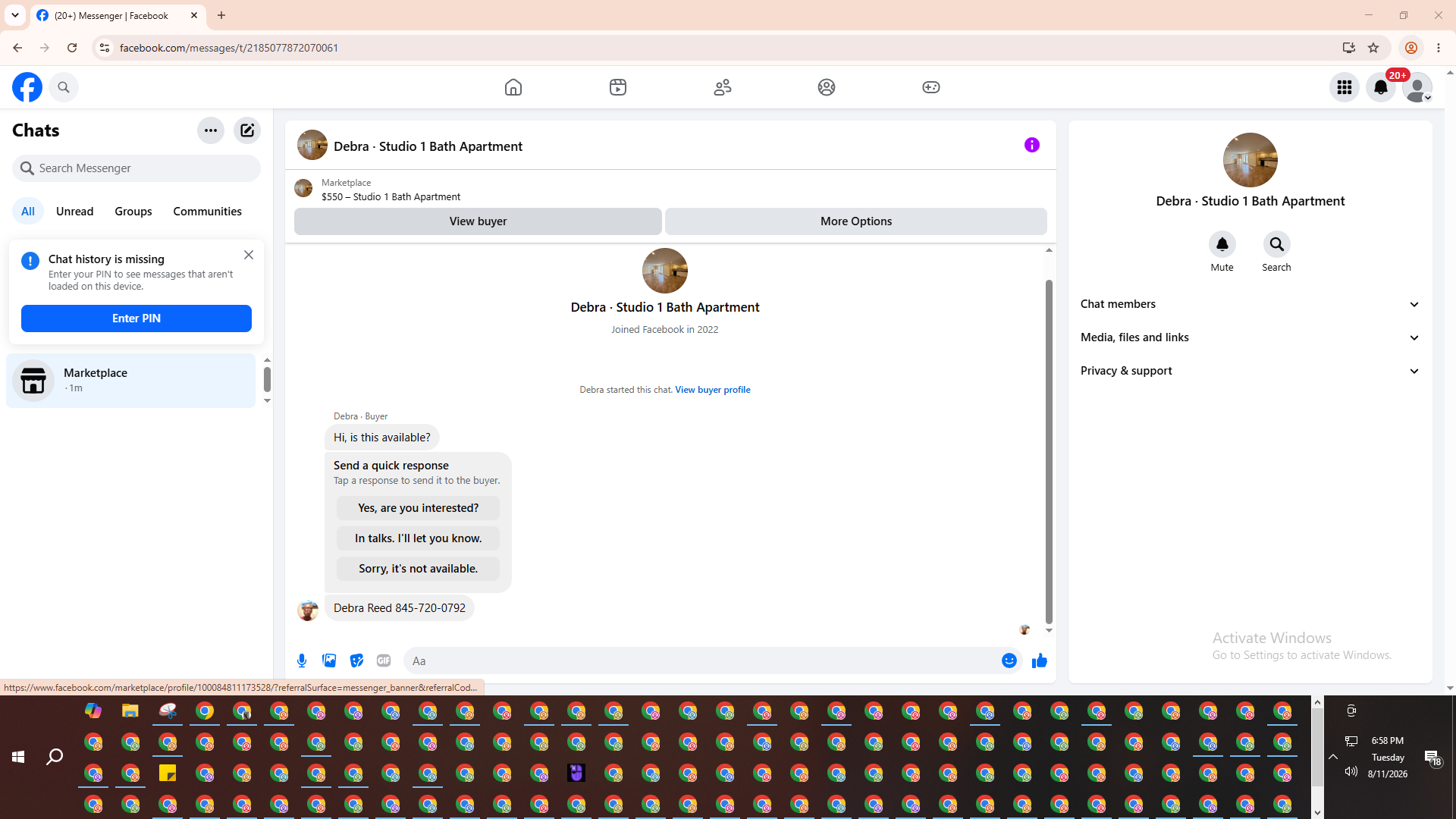1456x819 pixels.
Task: Bookmark this page with the star icon
Action: [x=1373, y=48]
